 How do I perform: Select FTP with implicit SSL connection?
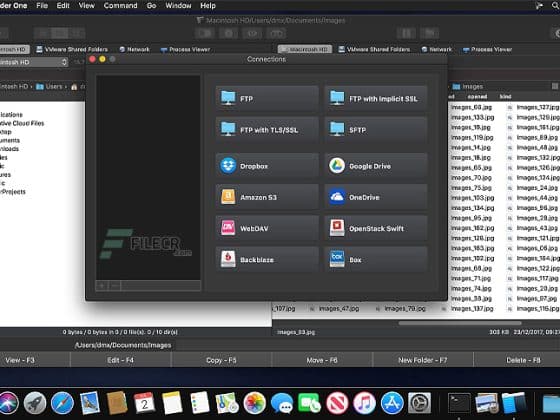click(376, 98)
